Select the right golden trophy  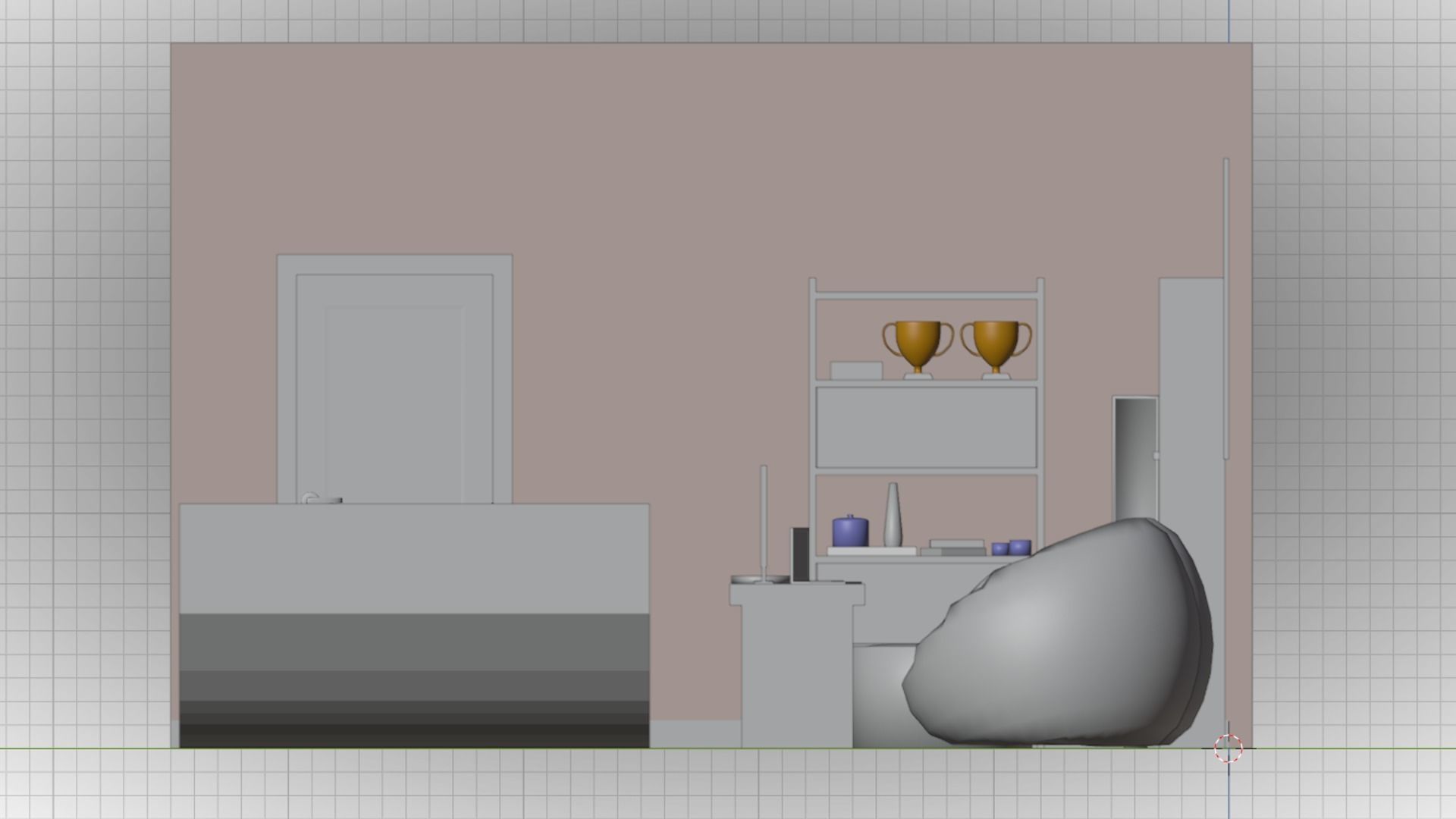pyautogui.click(x=996, y=349)
